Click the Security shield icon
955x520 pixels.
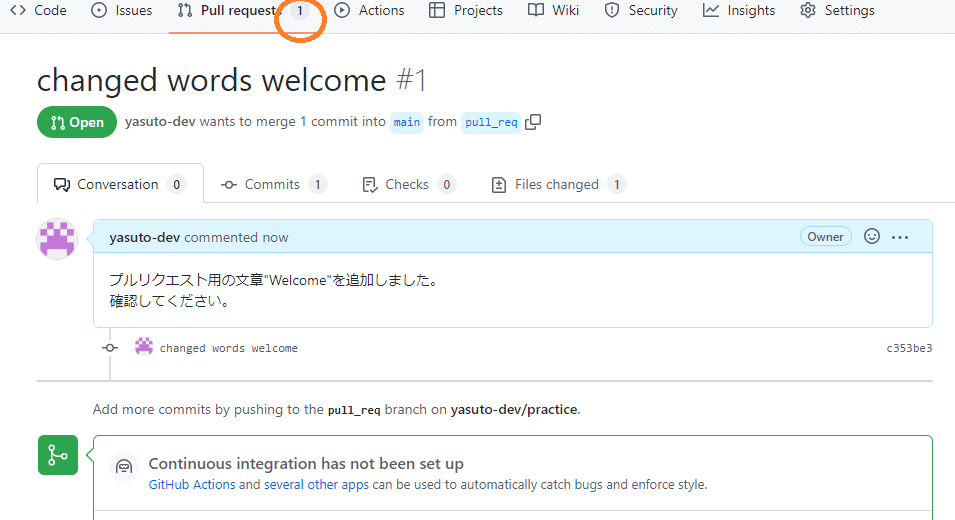pyautogui.click(x=612, y=10)
